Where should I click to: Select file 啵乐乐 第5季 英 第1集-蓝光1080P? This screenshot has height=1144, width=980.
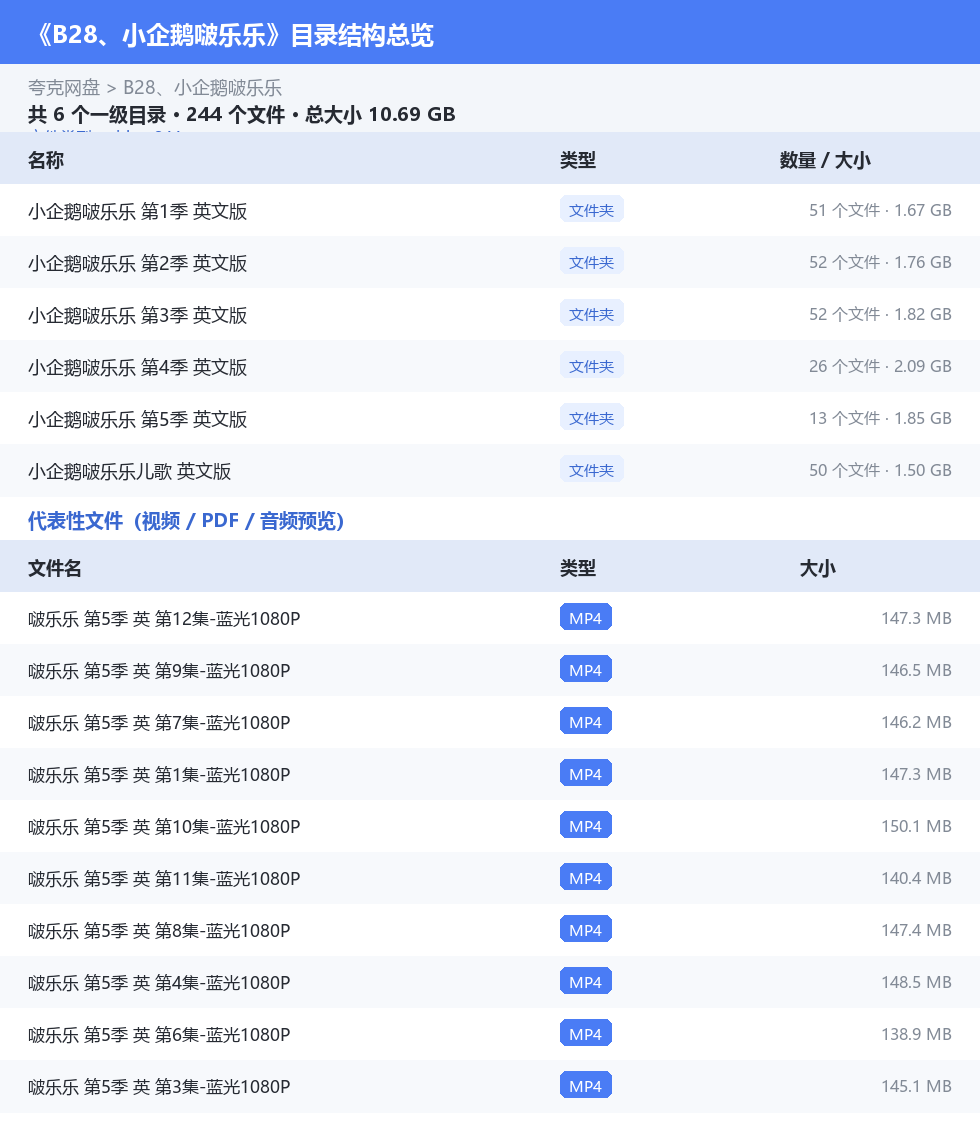[x=159, y=775]
